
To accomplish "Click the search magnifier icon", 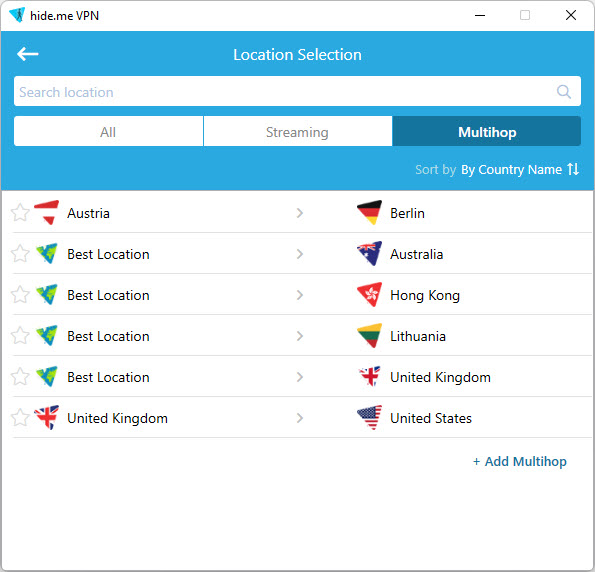I will pyautogui.click(x=564, y=91).
